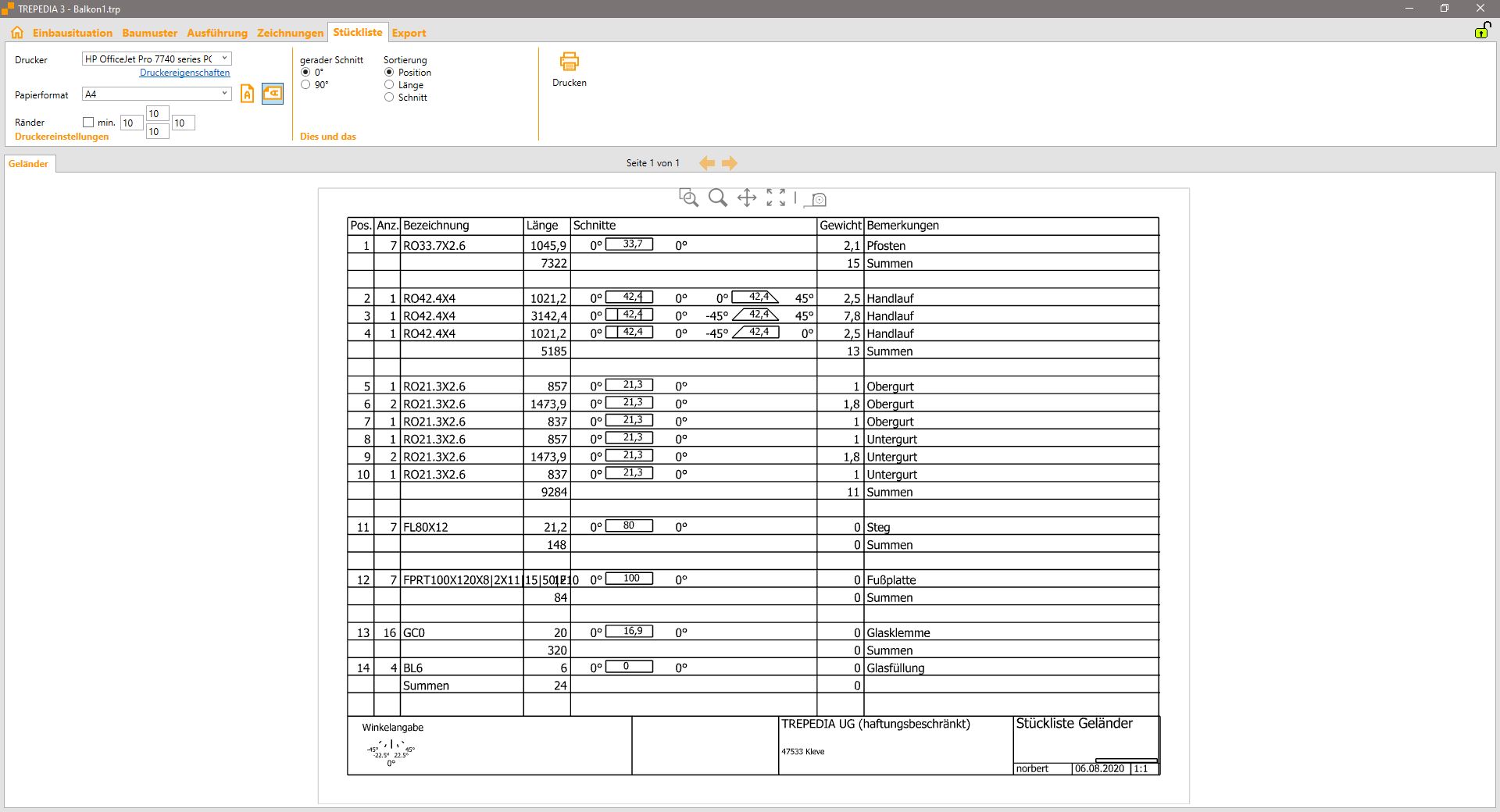Viewport: 1500px width, 812px height.
Task: Select portrait page orientation icon
Action: pos(247,94)
